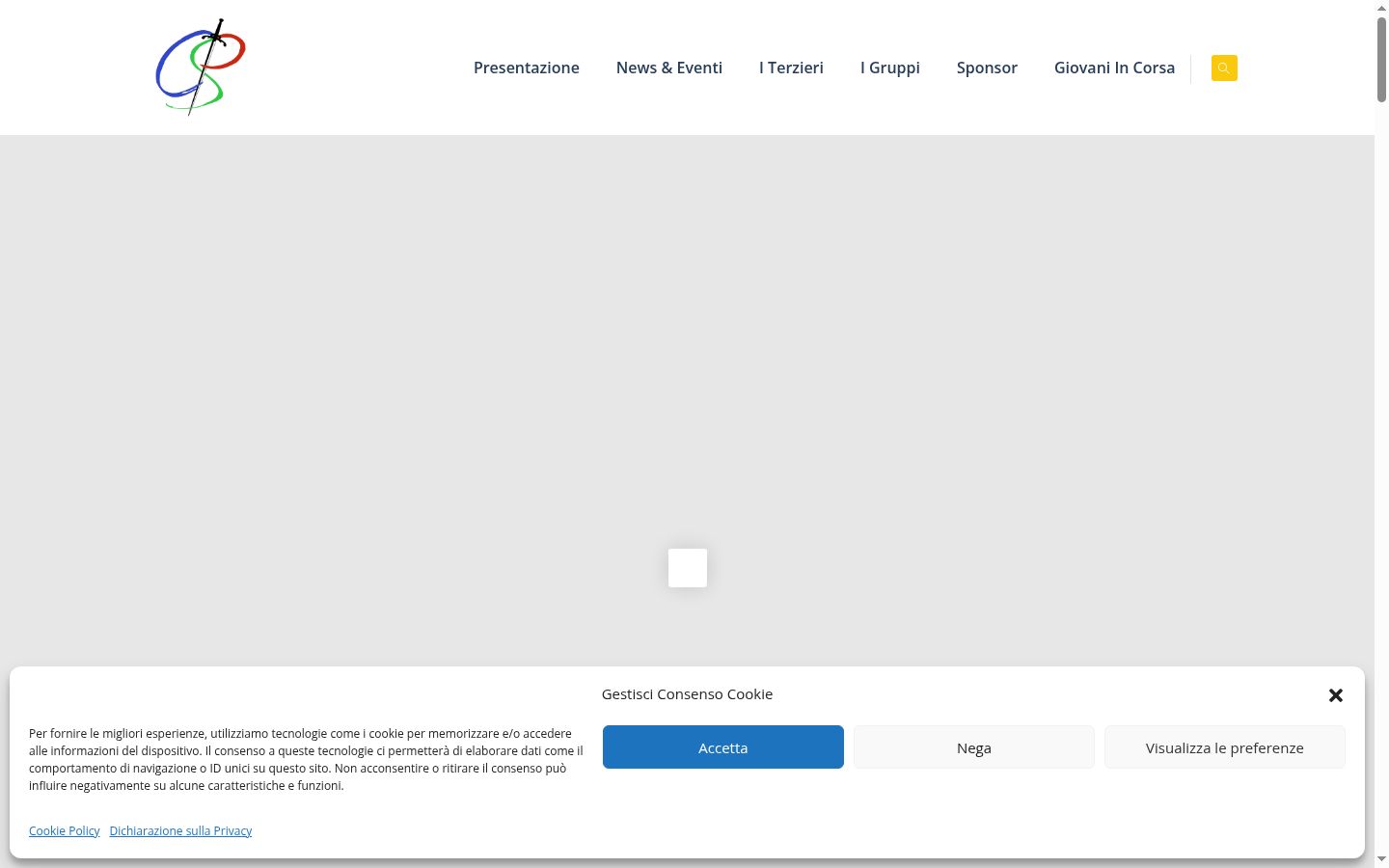Viewport: 1389px width, 868px height.
Task: Open the yellow search icon button
Action: [x=1224, y=68]
